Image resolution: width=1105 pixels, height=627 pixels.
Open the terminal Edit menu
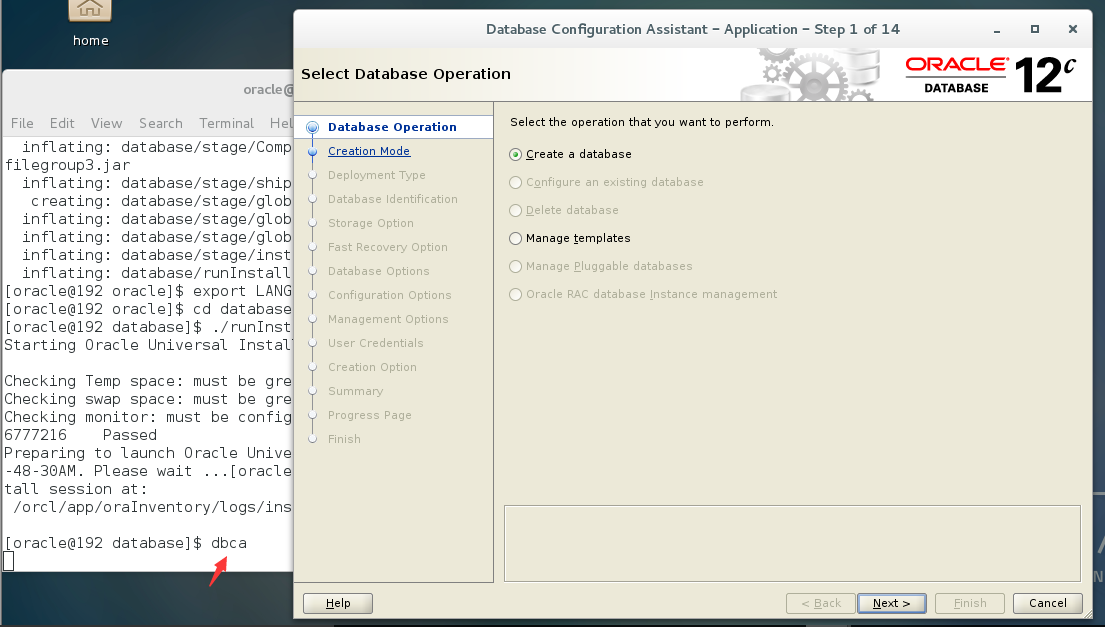(x=62, y=123)
